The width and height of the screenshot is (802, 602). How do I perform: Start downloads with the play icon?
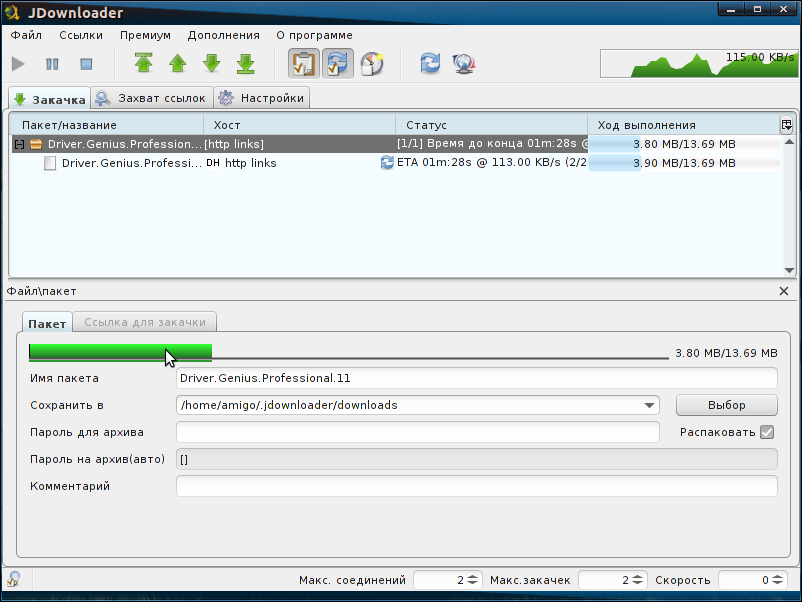(x=18, y=64)
